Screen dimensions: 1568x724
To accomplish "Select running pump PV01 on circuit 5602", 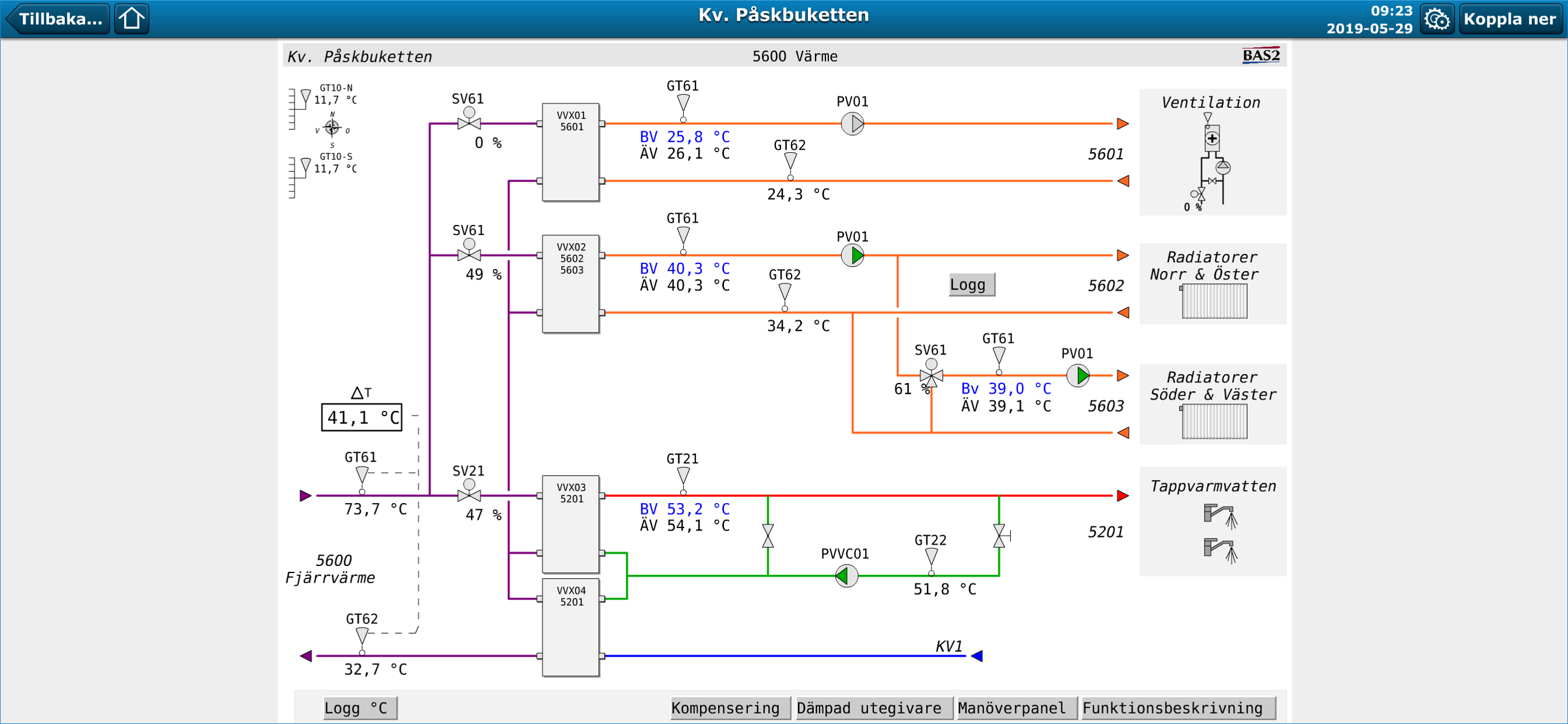I will click(x=853, y=255).
